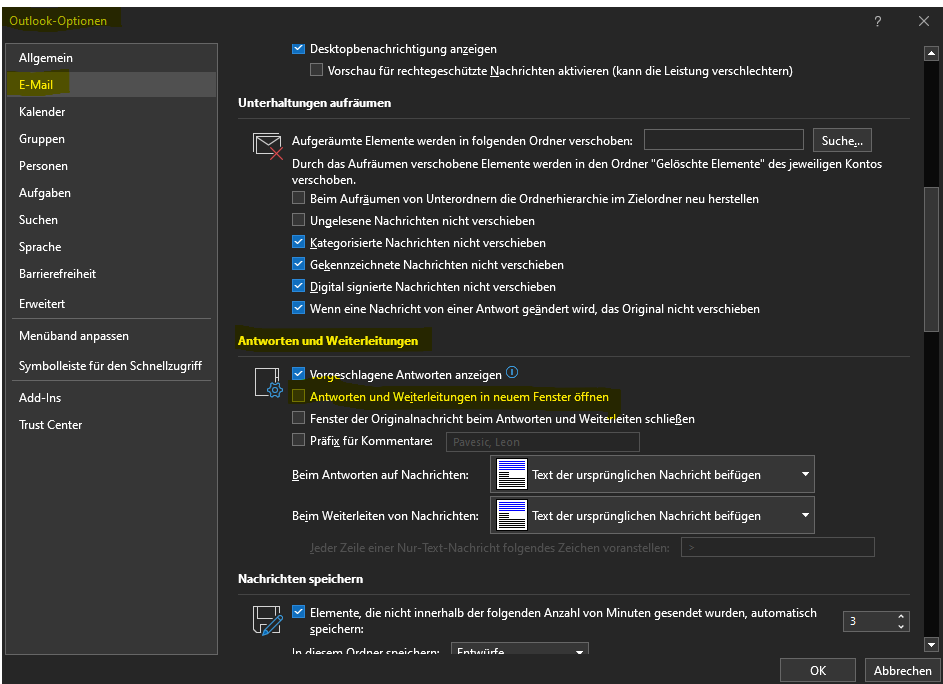
Task: Confirm with the OK button
Action: (818, 670)
